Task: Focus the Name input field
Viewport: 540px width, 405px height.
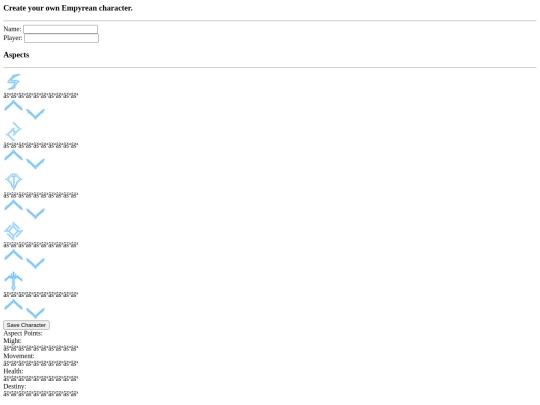Action: 61,29
